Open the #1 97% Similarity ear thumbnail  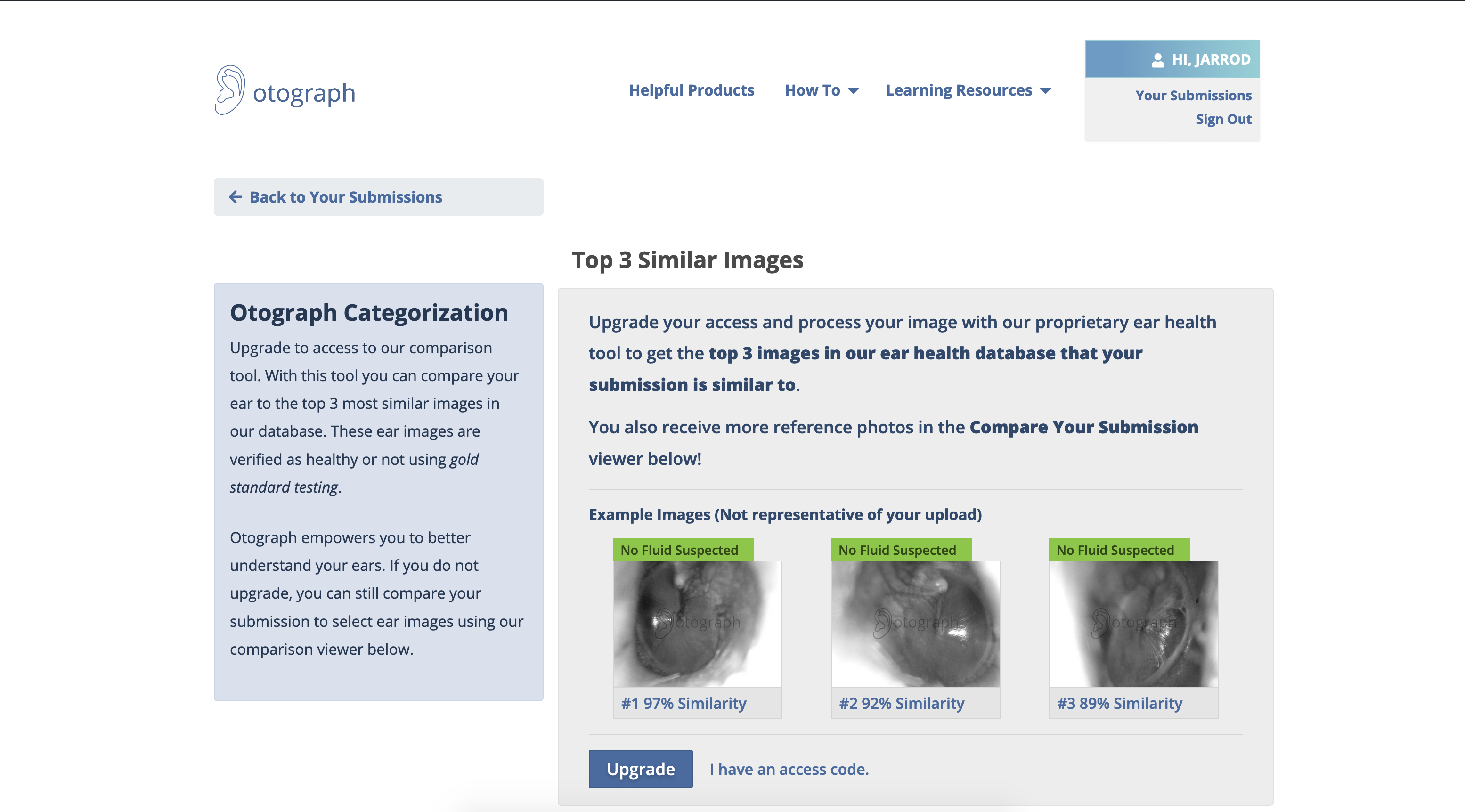tap(697, 624)
